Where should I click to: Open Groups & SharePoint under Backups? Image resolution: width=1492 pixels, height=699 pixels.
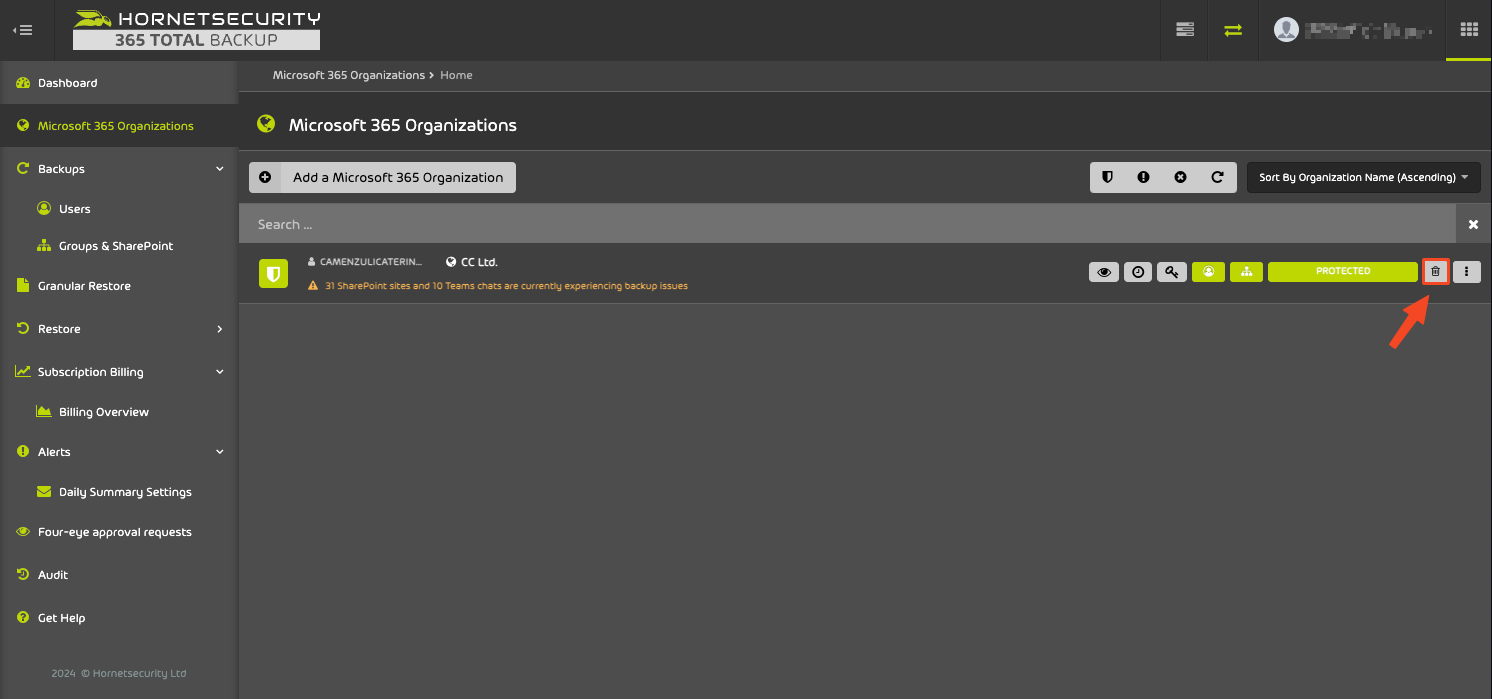point(105,246)
